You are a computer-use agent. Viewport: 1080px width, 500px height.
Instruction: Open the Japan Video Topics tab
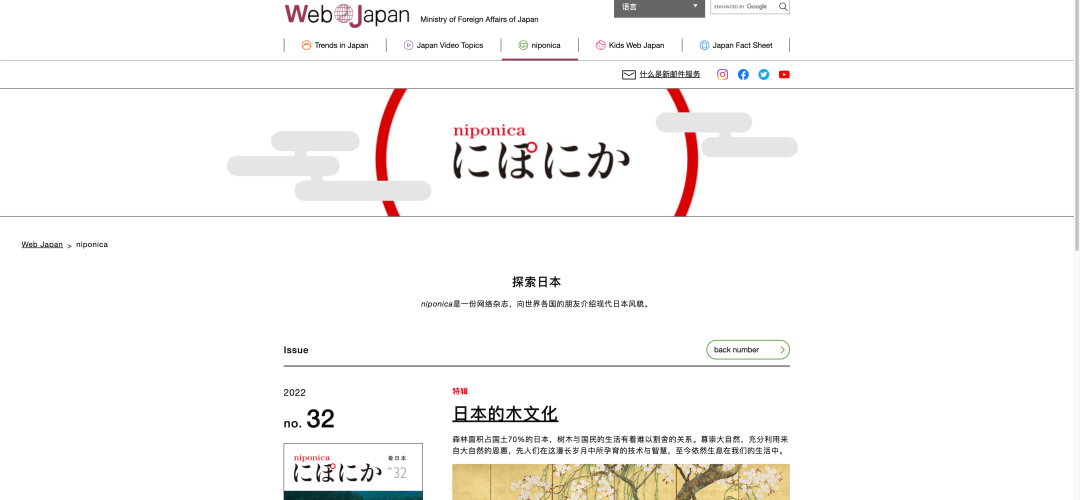coord(444,45)
